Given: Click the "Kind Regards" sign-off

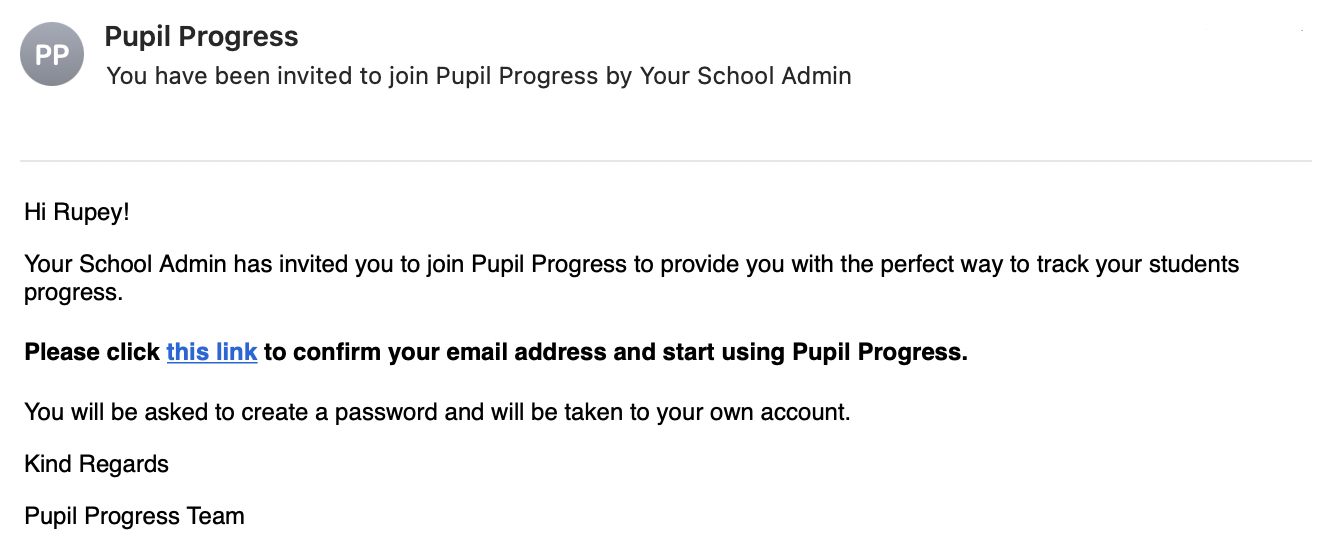Looking at the screenshot, I should pyautogui.click(x=96, y=464).
